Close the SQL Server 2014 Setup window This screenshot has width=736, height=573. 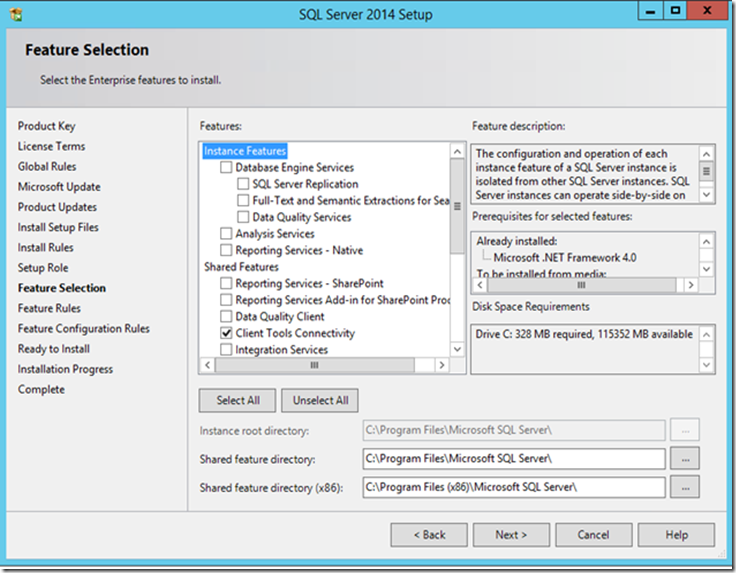(x=707, y=11)
